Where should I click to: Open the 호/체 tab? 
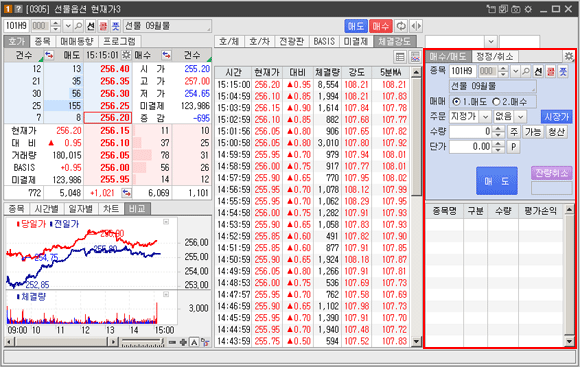click(x=229, y=41)
